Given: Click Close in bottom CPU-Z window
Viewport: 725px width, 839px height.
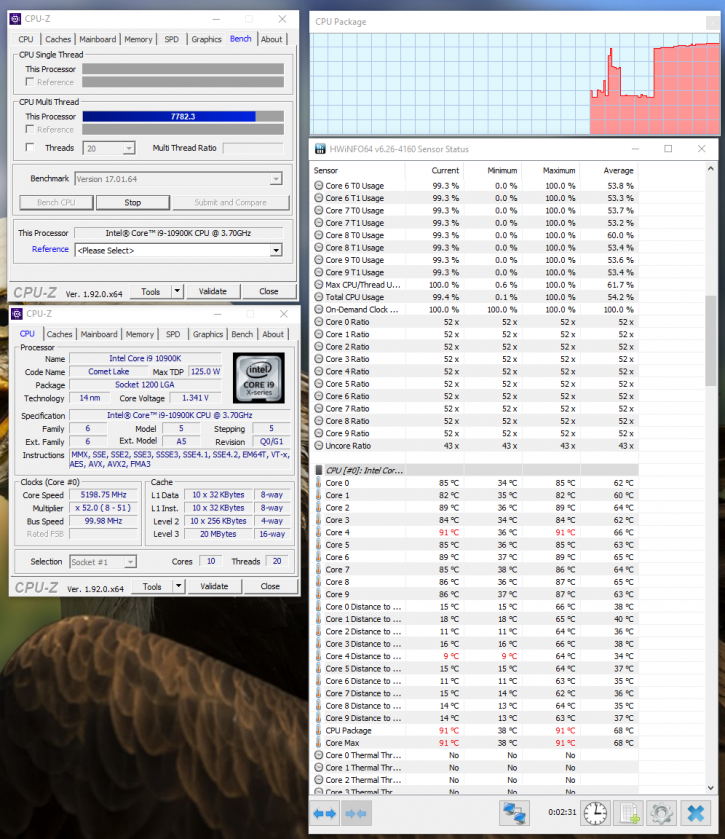Looking at the screenshot, I should (270, 586).
